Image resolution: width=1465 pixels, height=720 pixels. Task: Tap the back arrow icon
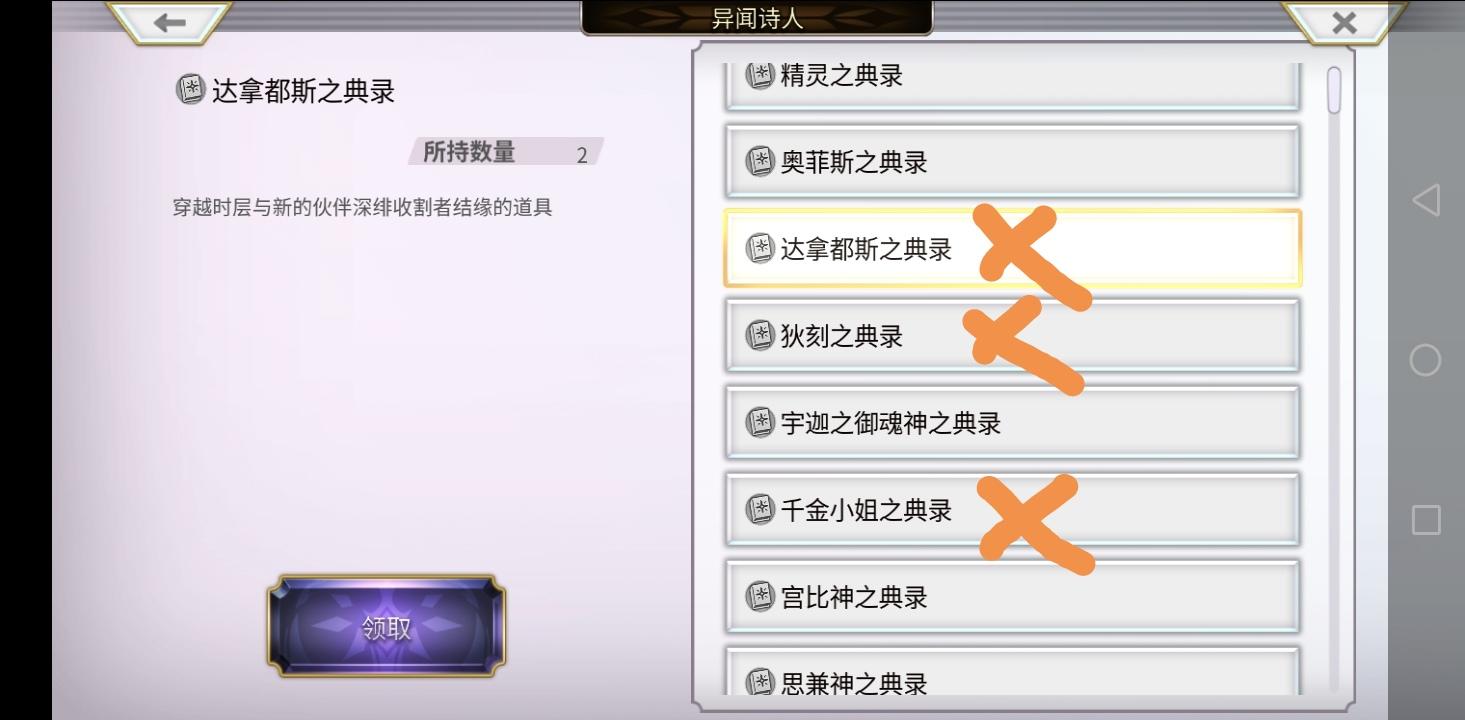point(170,22)
